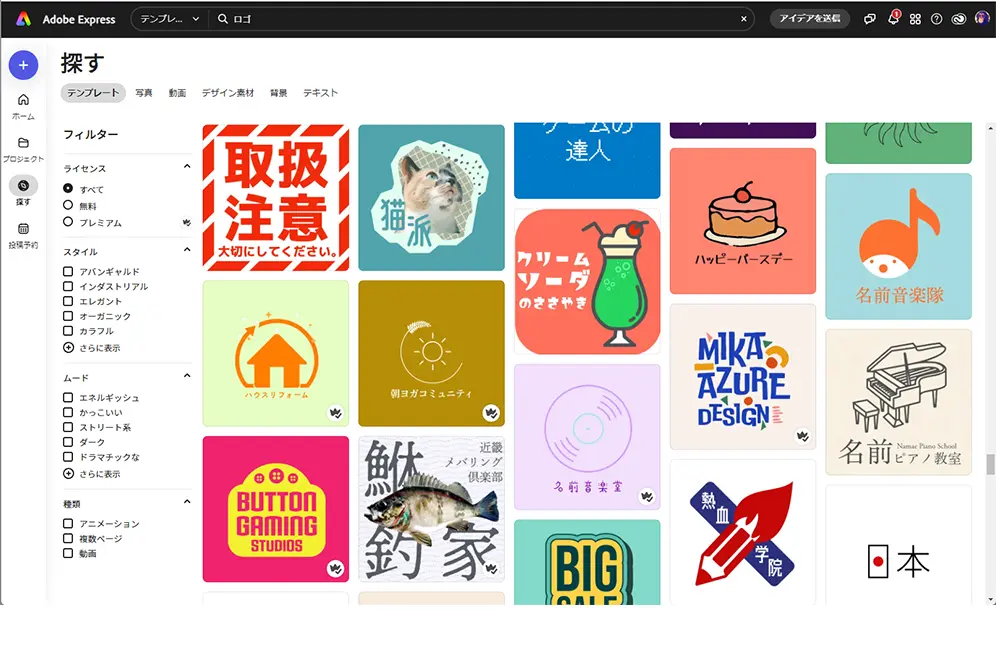This screenshot has height=658, width=1000.
Task: Check the ストリート系 mood checkbox
Action: coord(68,427)
